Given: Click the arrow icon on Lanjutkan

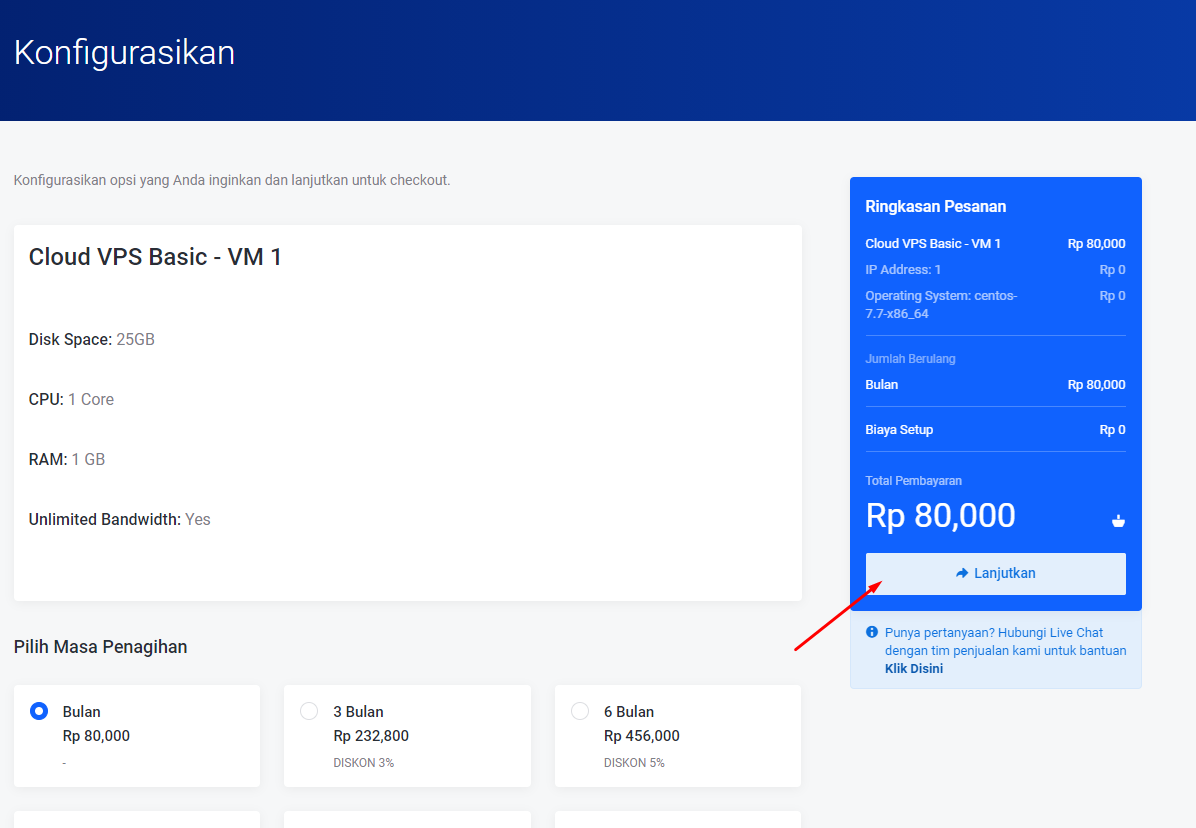Looking at the screenshot, I should [962, 574].
